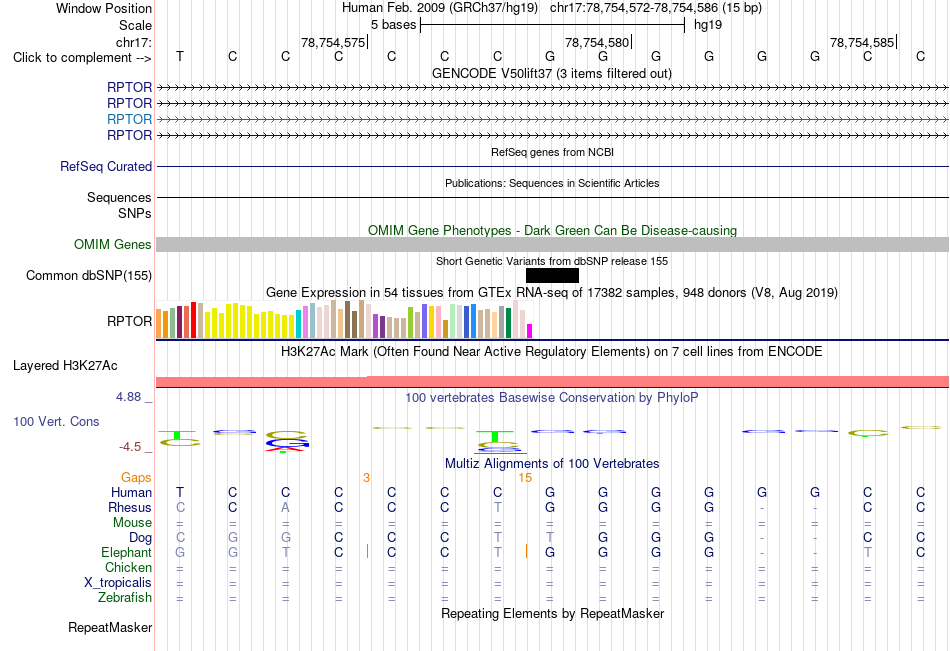Click the 'Gene Expression in 54 tissues' title
The height and width of the screenshot is (651, 950).
(x=552, y=293)
